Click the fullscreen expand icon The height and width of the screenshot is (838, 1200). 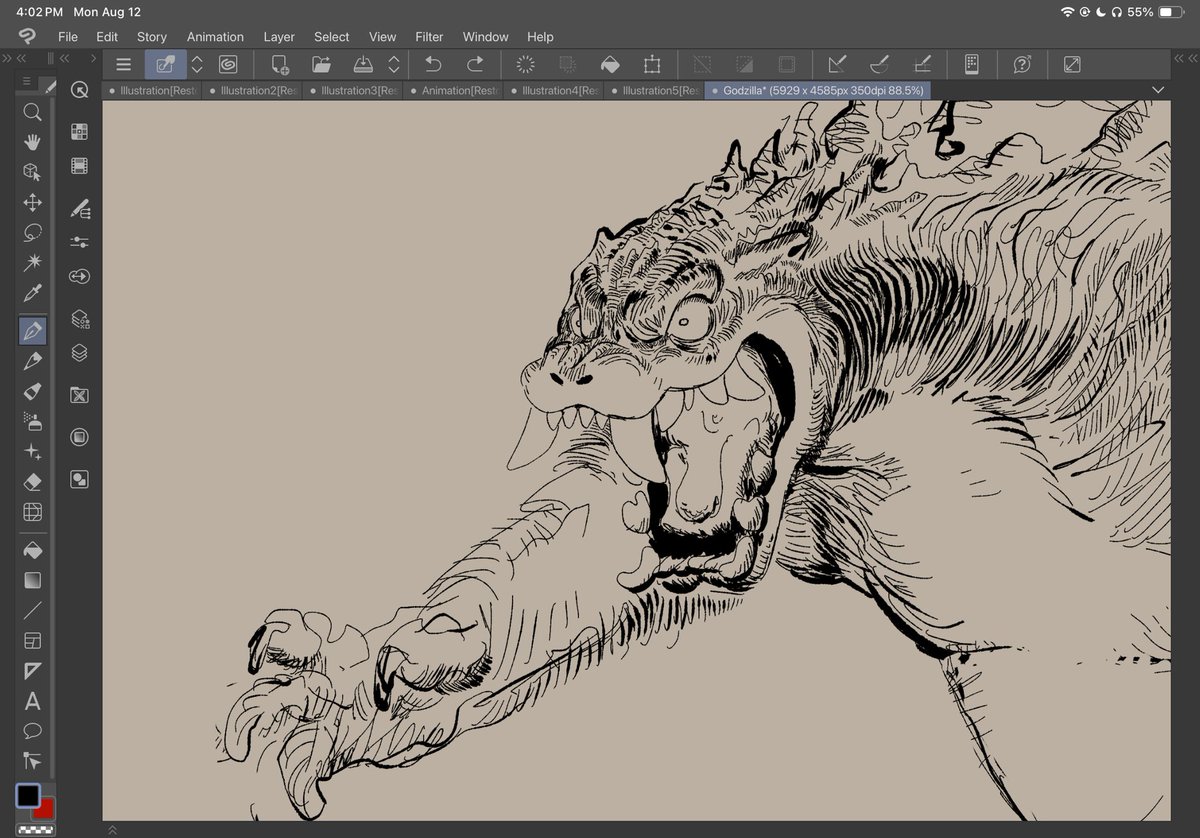[1072, 65]
